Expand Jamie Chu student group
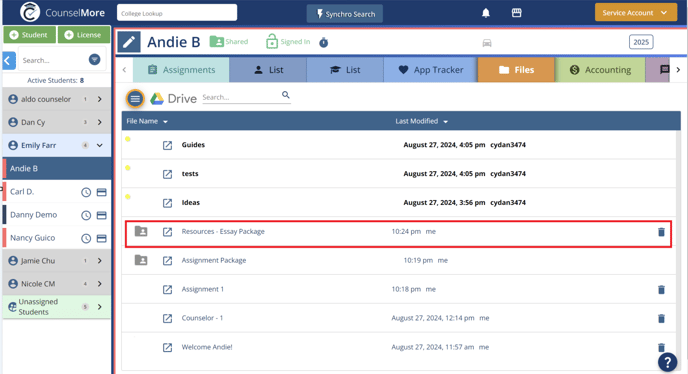Screen dimensions: 688x374 [x=100, y=261]
